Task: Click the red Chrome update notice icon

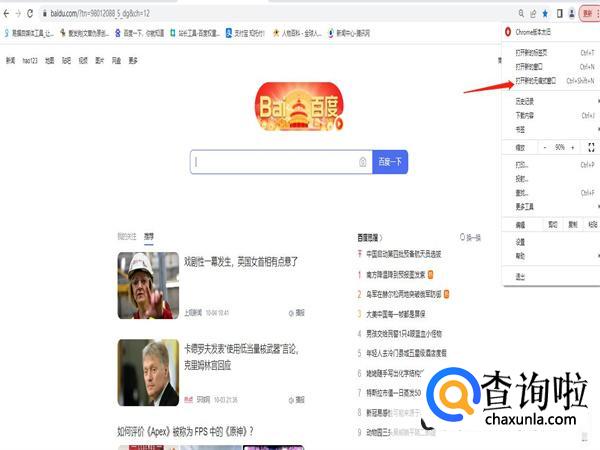Action: pyautogui.click(x=508, y=32)
